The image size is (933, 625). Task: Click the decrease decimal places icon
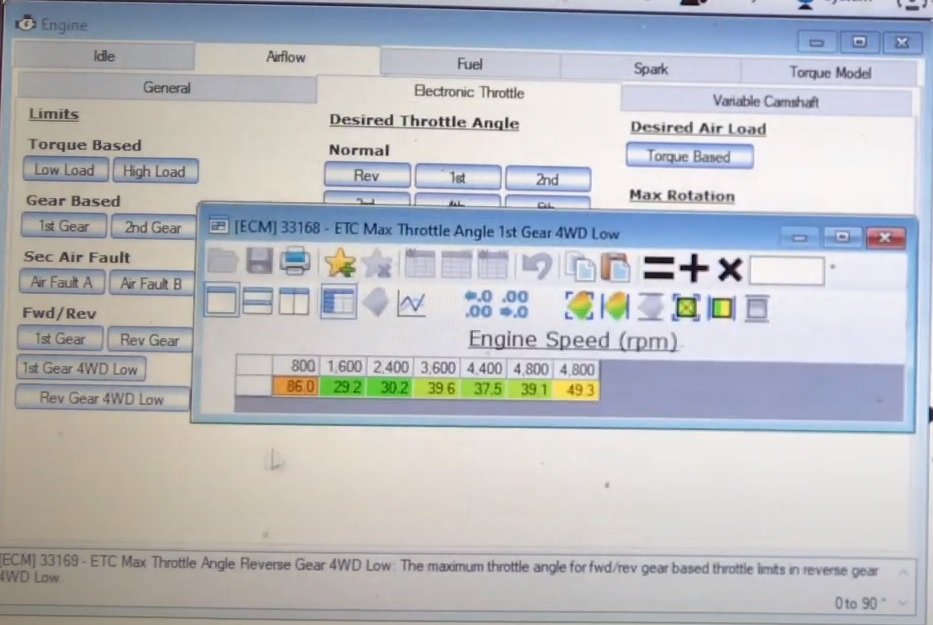coord(478,304)
